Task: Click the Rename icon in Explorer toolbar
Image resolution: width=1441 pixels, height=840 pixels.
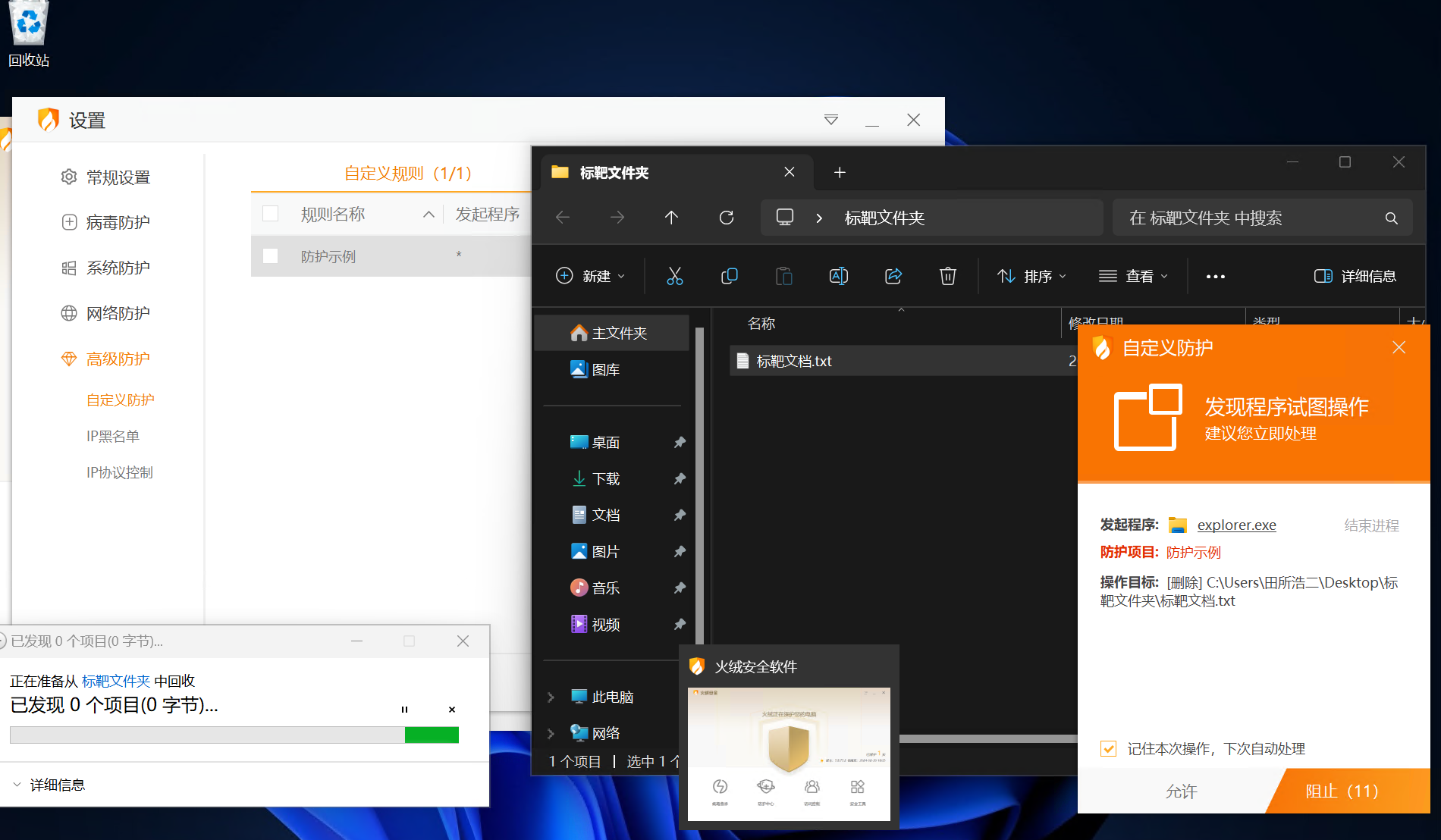Action: pyautogui.click(x=838, y=276)
